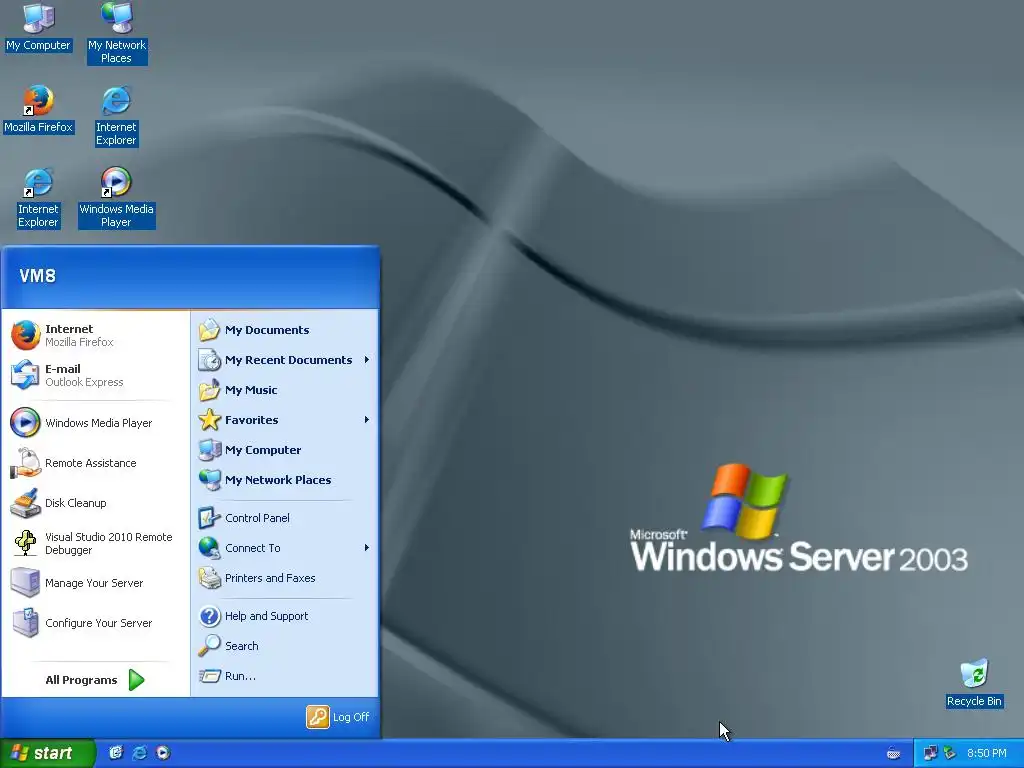Click the network computers tray icon
The image size is (1024, 768).
tap(931, 753)
